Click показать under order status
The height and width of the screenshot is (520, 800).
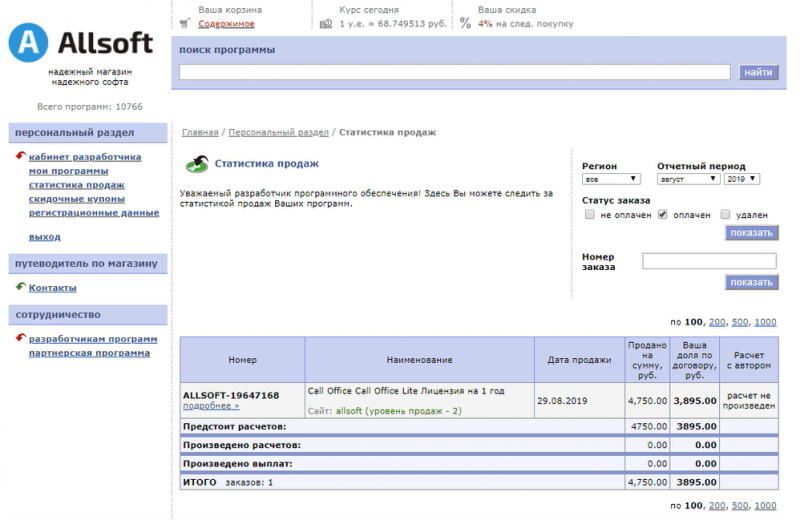tap(752, 233)
